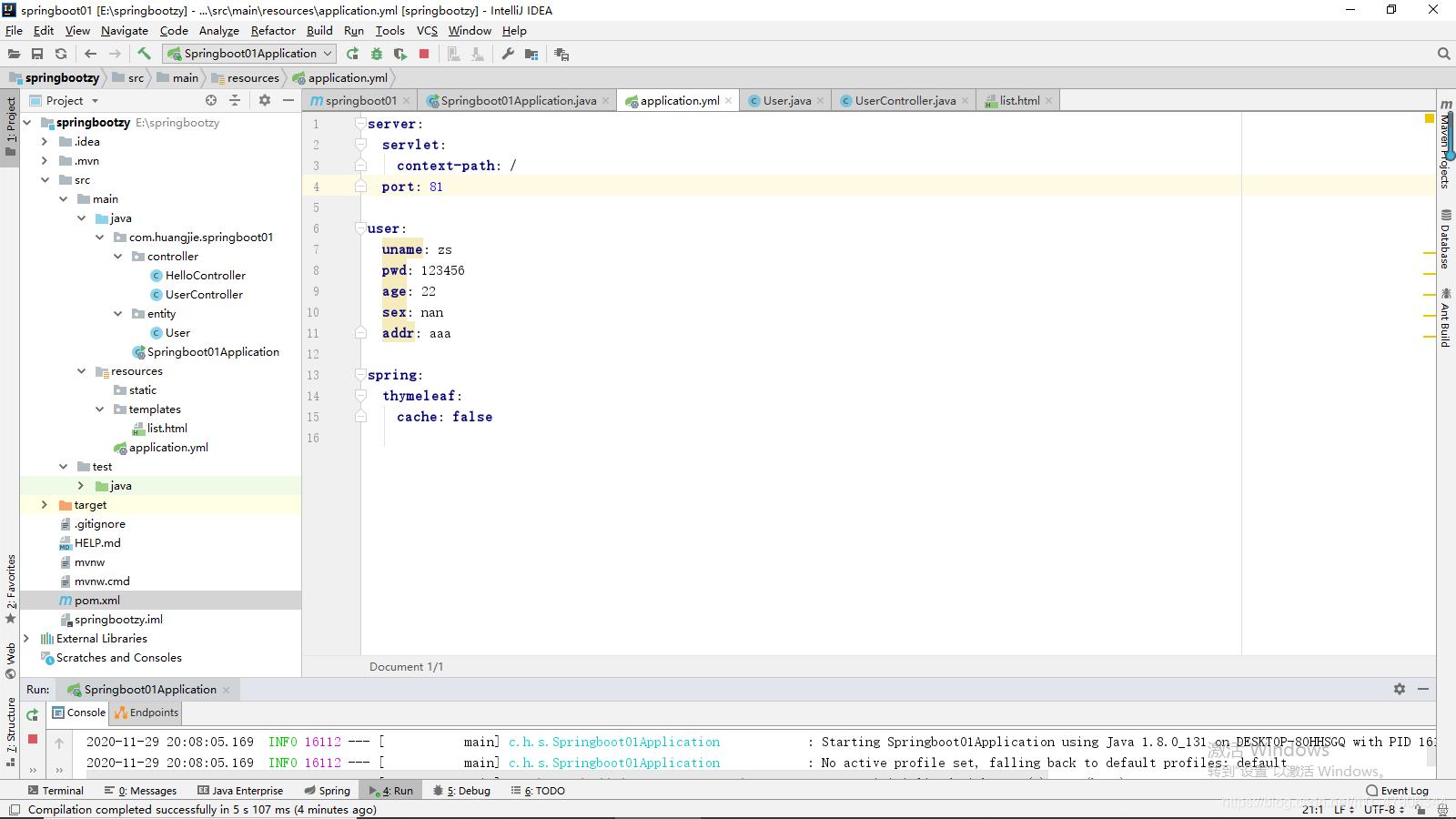Screen dimensions: 1456x819
Task: Toggle the Favorites tool window stripe button
Action: coord(10,589)
